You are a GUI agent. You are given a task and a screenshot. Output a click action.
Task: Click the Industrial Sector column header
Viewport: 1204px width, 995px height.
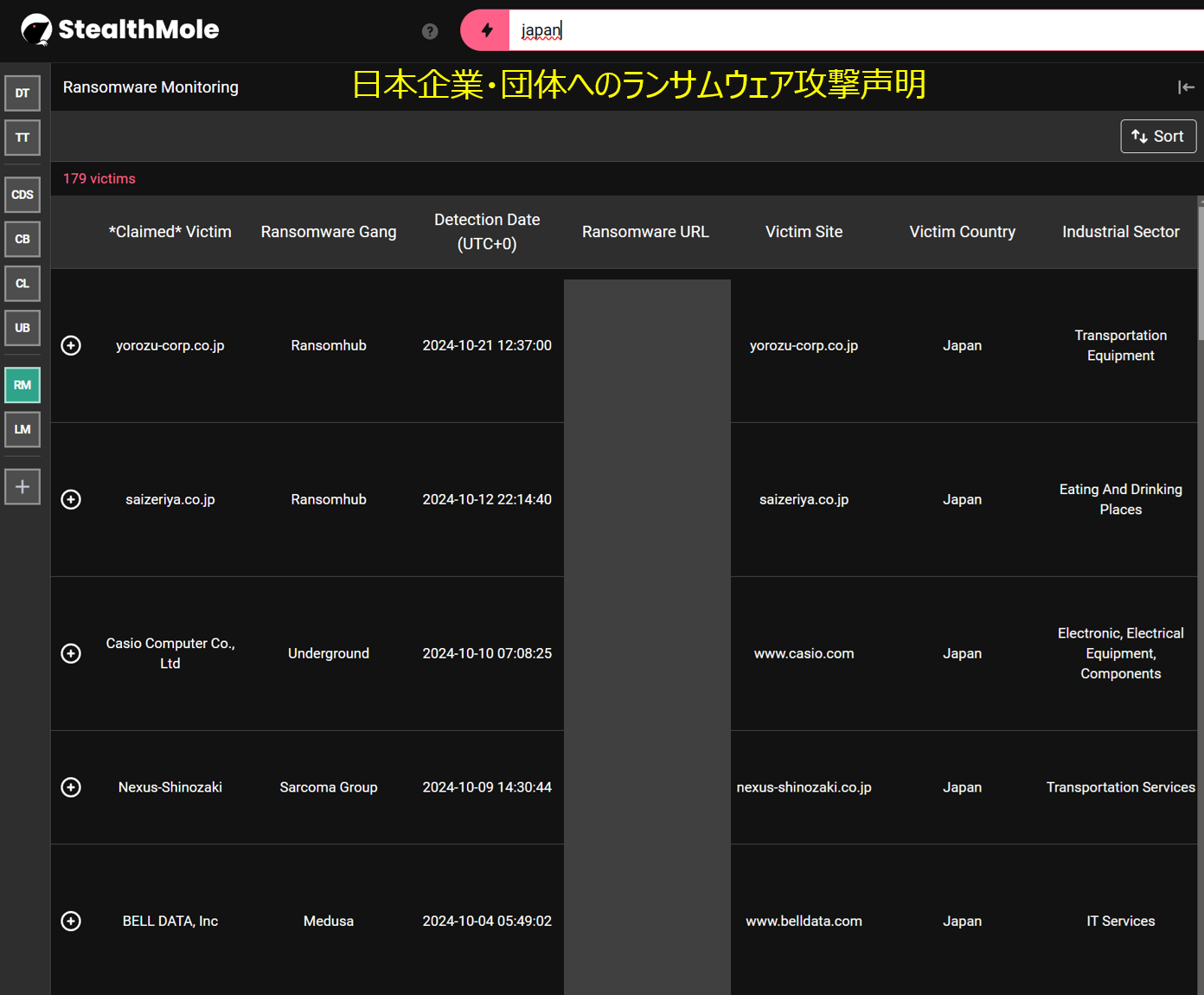click(1120, 232)
